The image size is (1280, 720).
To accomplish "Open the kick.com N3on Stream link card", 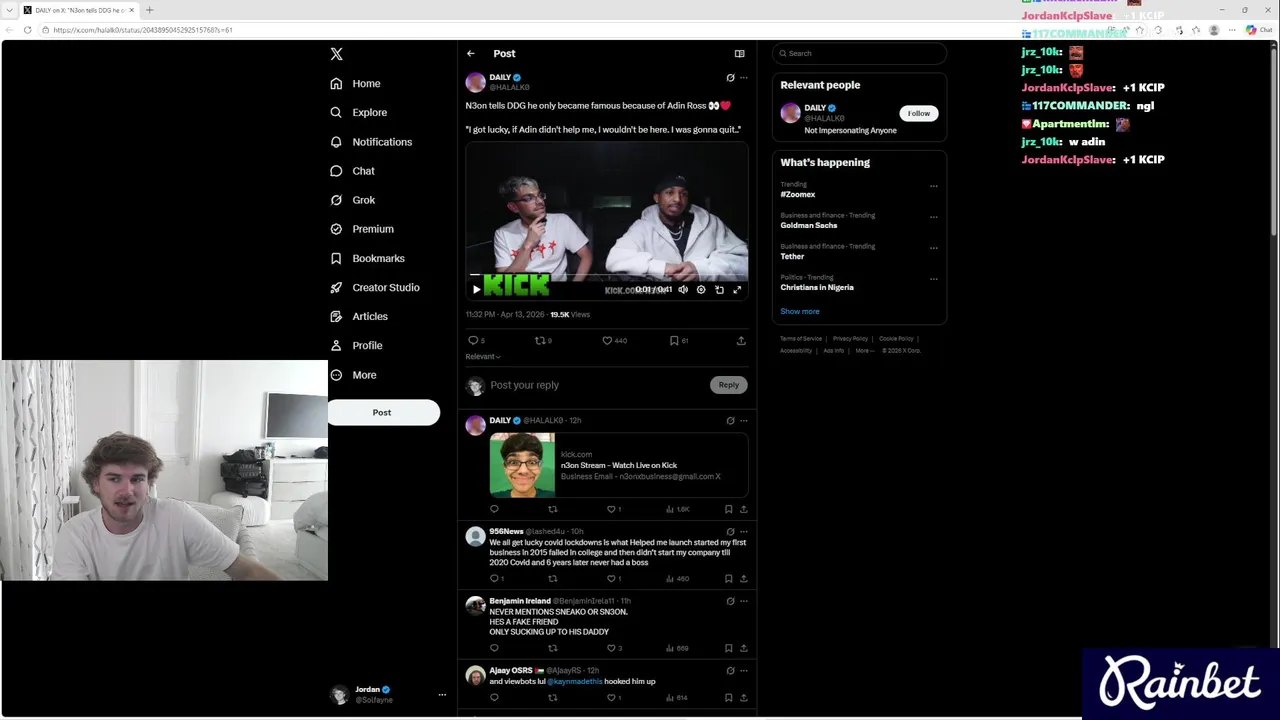I will pos(618,465).
